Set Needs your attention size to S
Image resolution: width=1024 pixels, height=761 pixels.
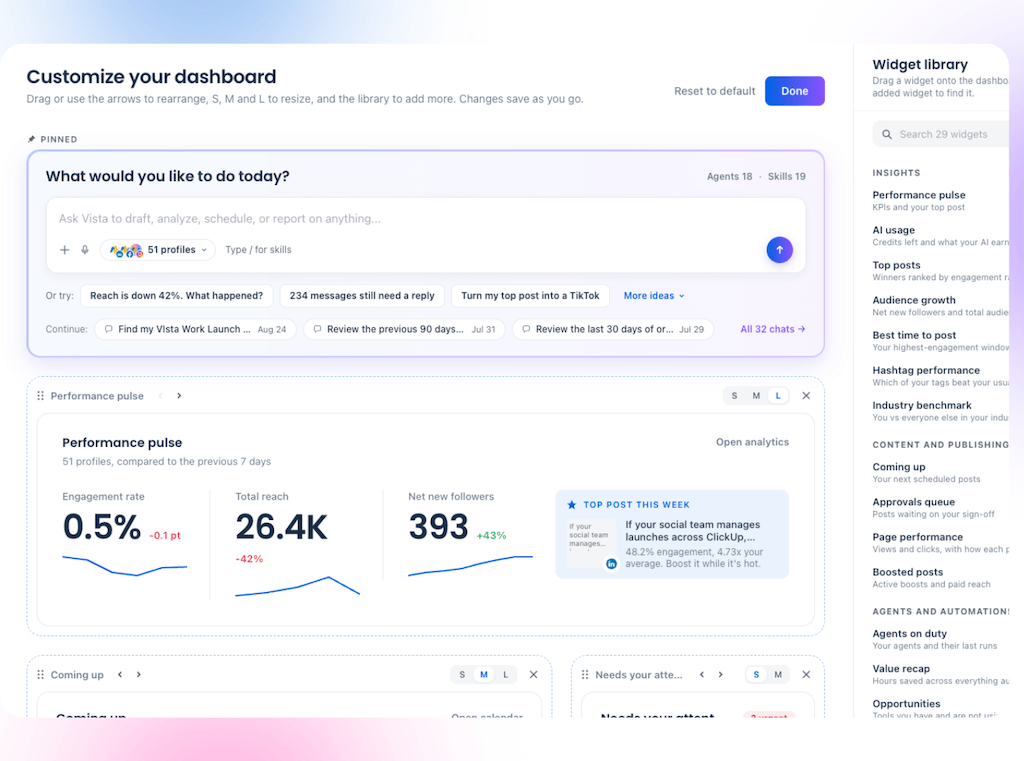coord(756,675)
